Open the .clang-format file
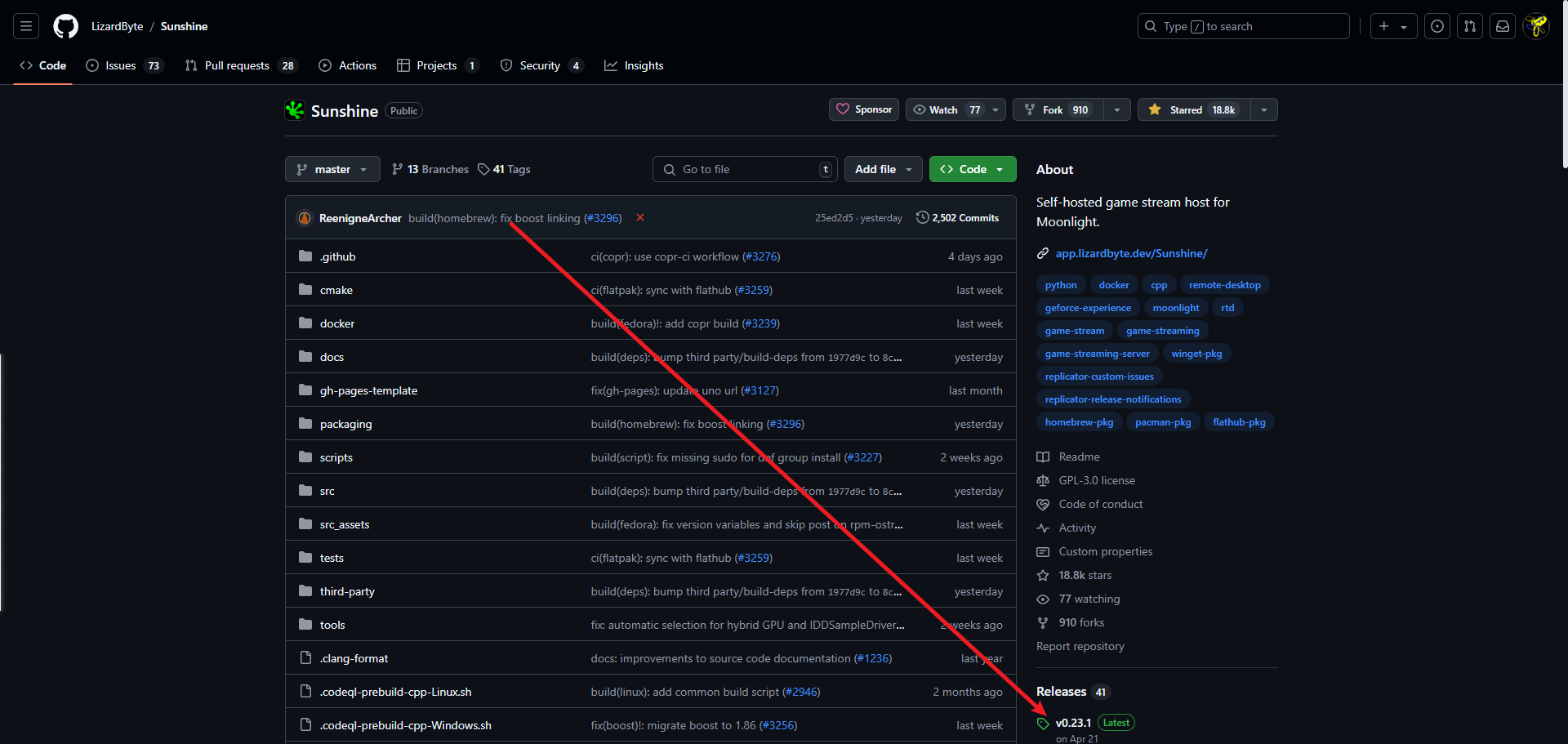Viewport: 1568px width, 744px height. pyautogui.click(x=354, y=658)
